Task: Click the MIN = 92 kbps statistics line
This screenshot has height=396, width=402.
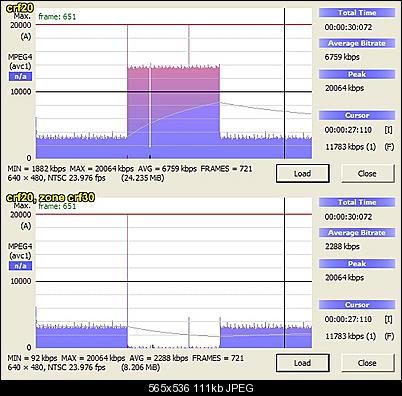Action: (126, 358)
